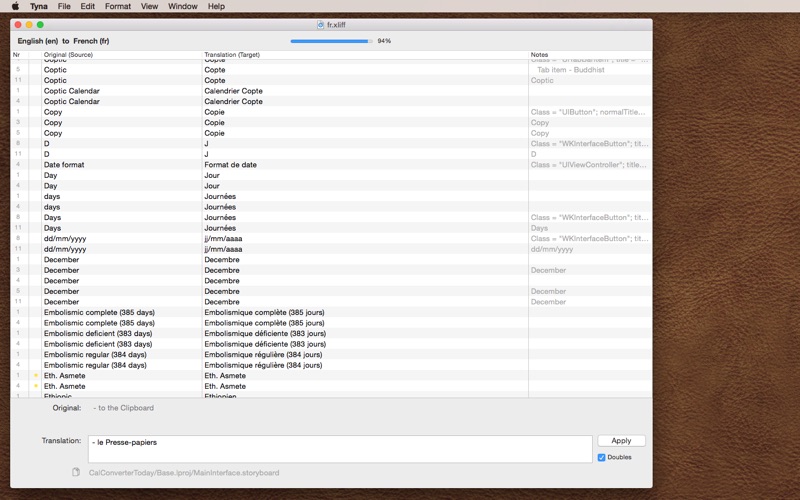Click the translation progress bar

[331, 41]
